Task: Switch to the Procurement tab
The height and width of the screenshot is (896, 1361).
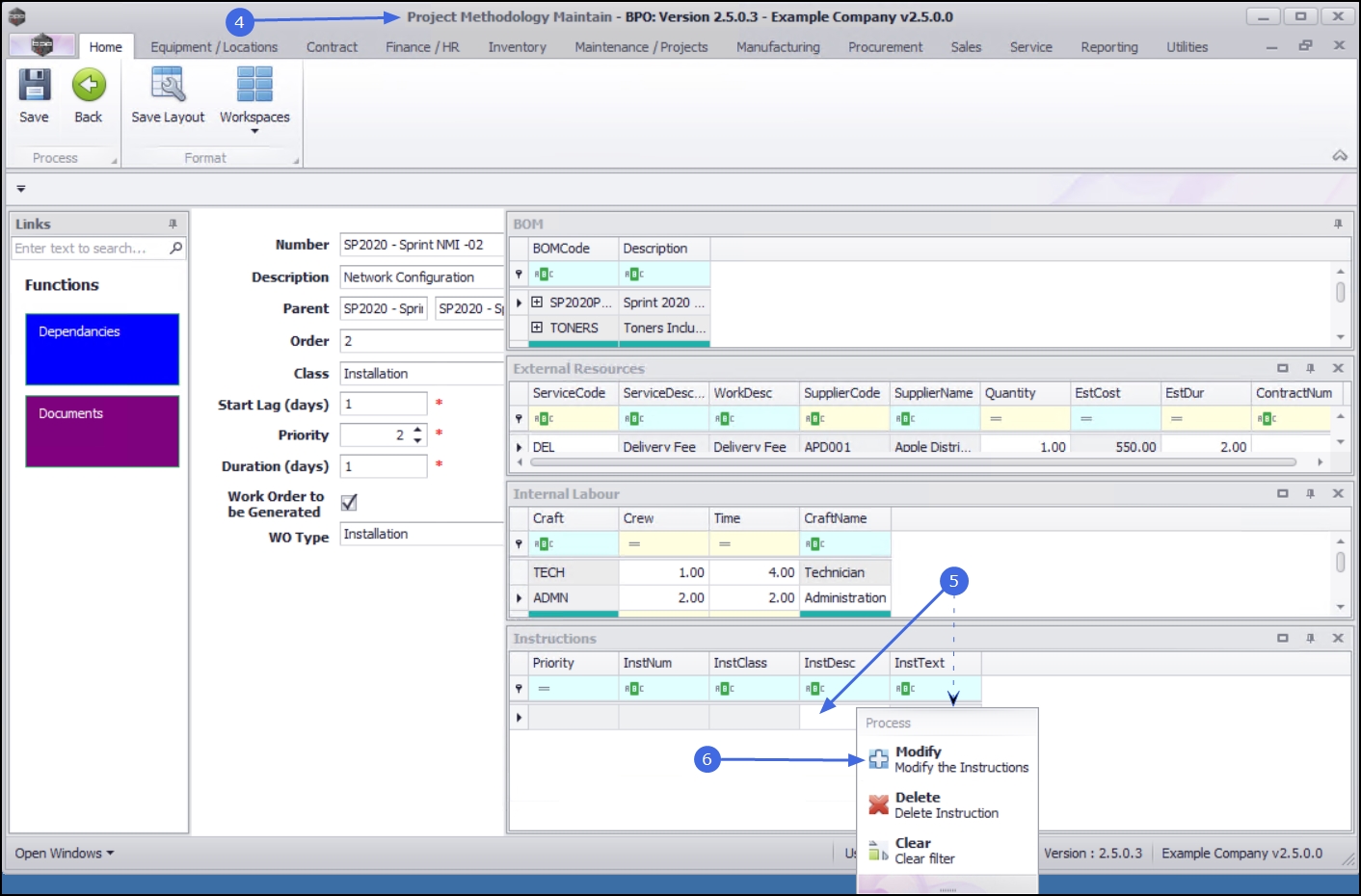Action: point(885,46)
